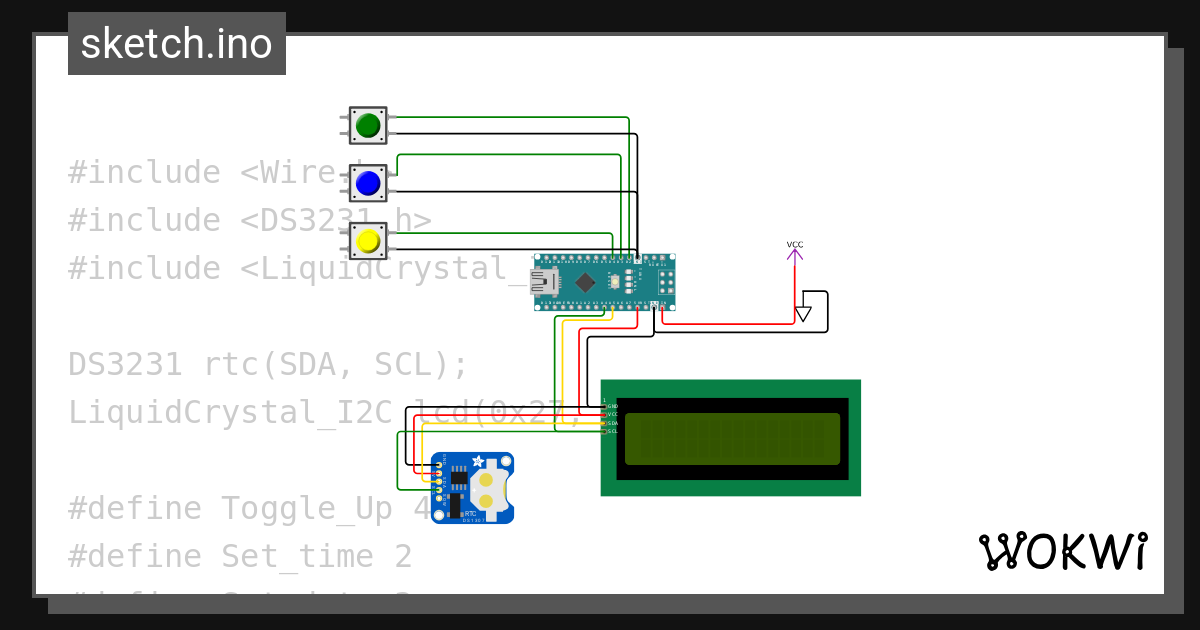Click the green pushbutton
The image size is (1200, 630).
[x=368, y=125]
